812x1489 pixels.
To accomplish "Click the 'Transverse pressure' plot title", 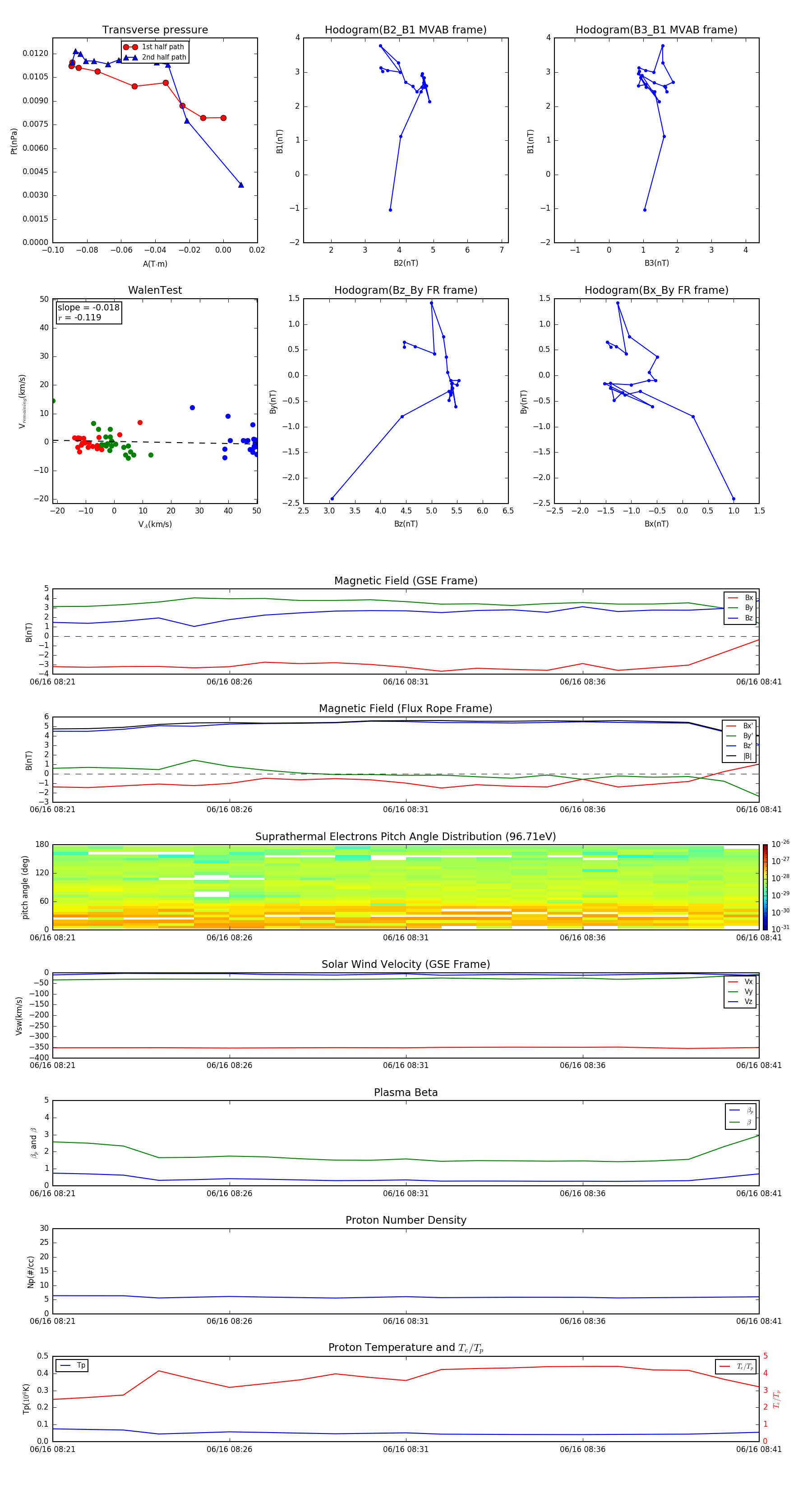I will pyautogui.click(x=155, y=30).
